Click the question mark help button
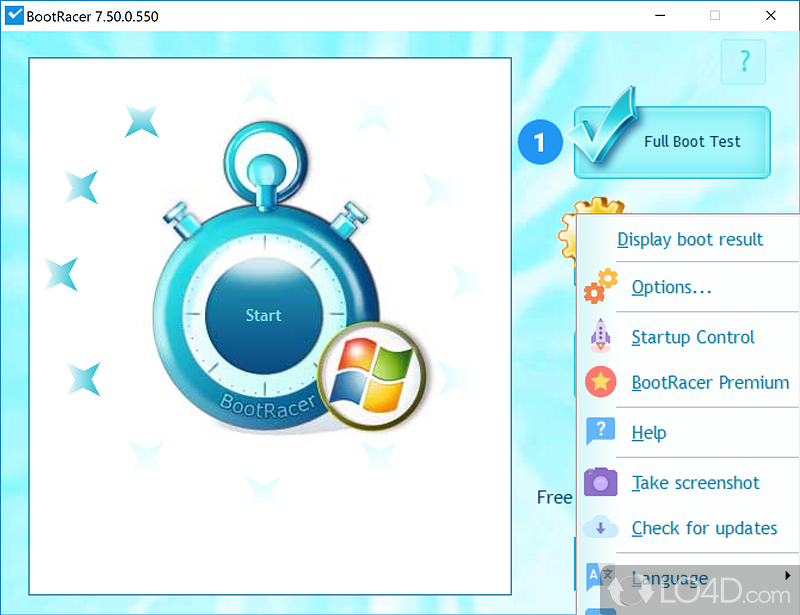This screenshot has width=800, height=615. point(743,62)
